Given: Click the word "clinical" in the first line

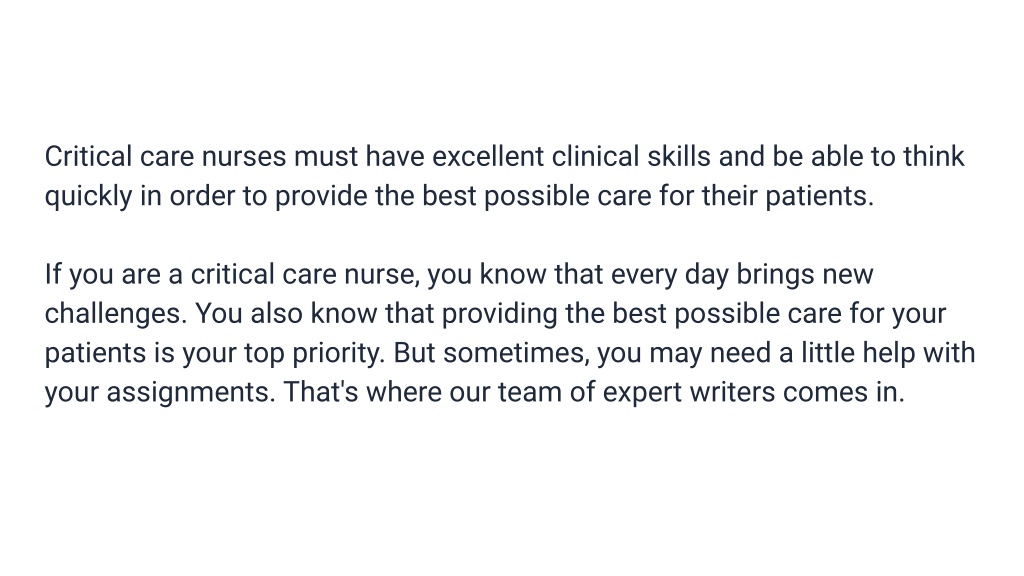Looking at the screenshot, I should pos(595,157).
